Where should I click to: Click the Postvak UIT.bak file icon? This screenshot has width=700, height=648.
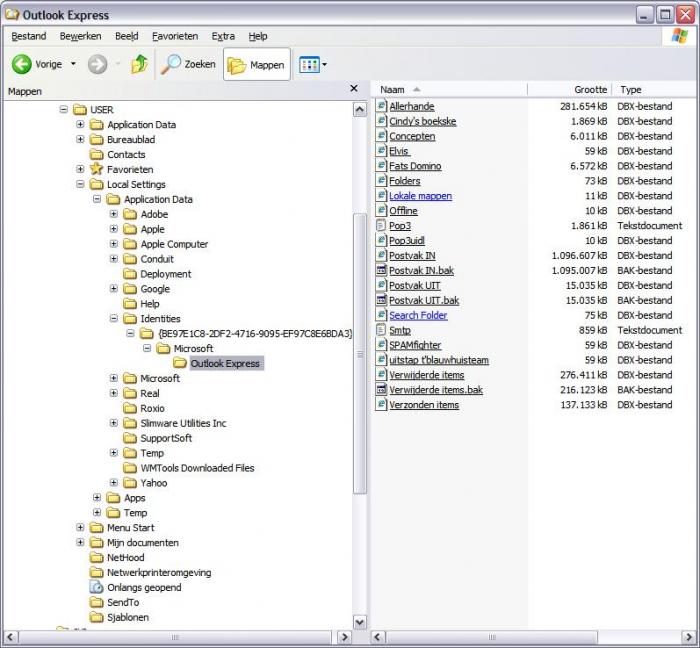coord(381,300)
